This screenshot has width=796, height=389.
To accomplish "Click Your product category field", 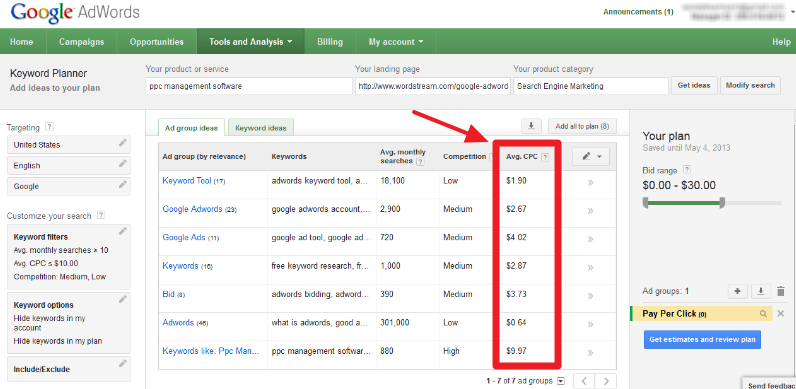I will [591, 86].
